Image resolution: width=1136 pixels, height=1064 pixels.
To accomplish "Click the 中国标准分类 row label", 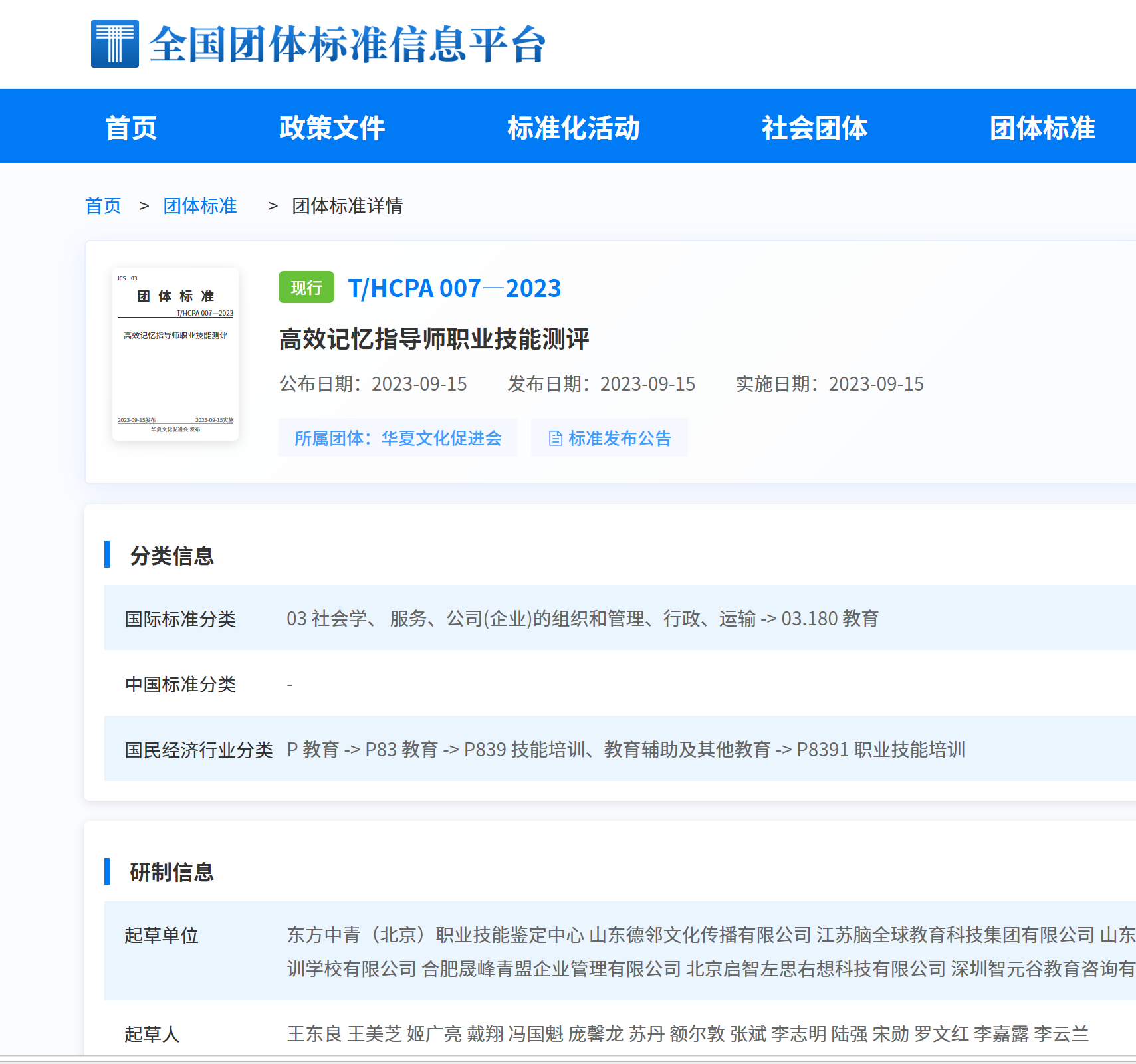I will 181,684.
